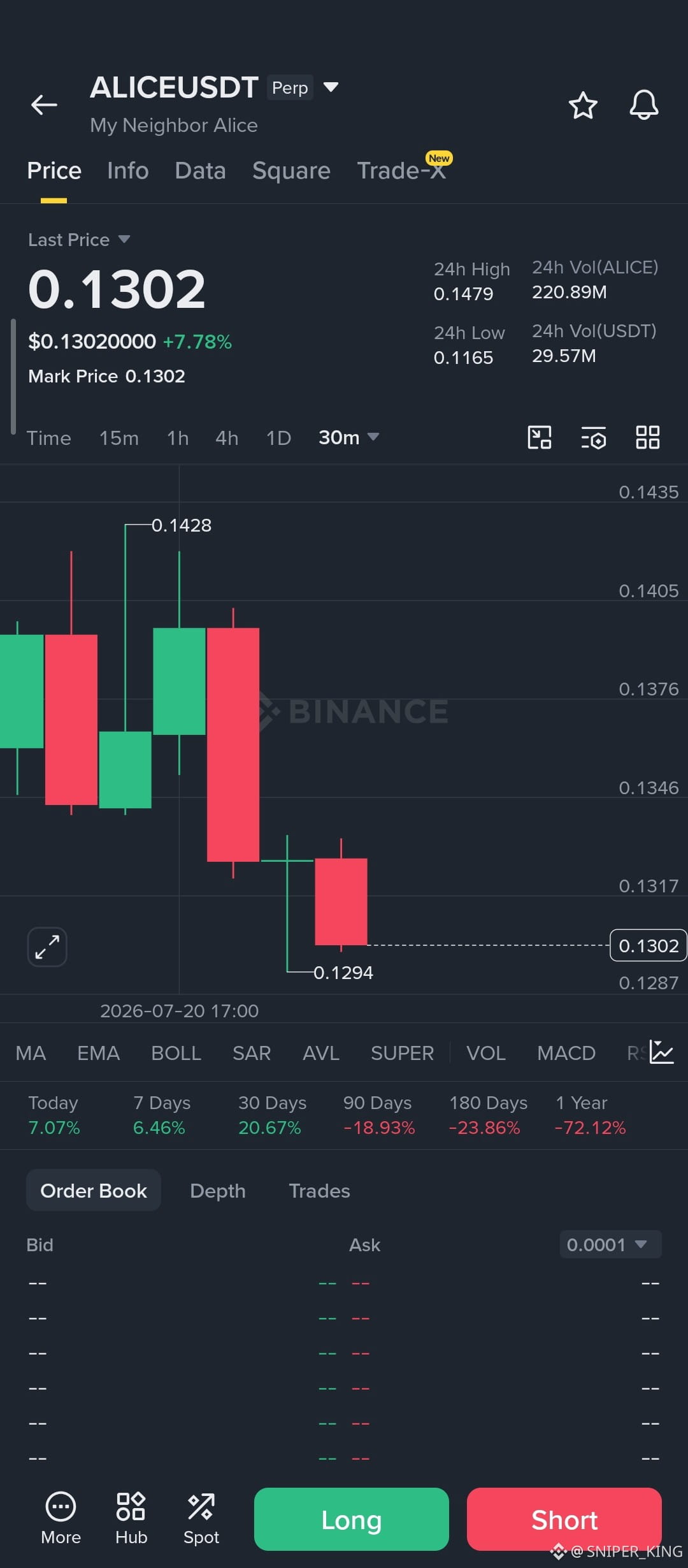
Task: Toggle the MA indicator
Action: tap(31, 1053)
